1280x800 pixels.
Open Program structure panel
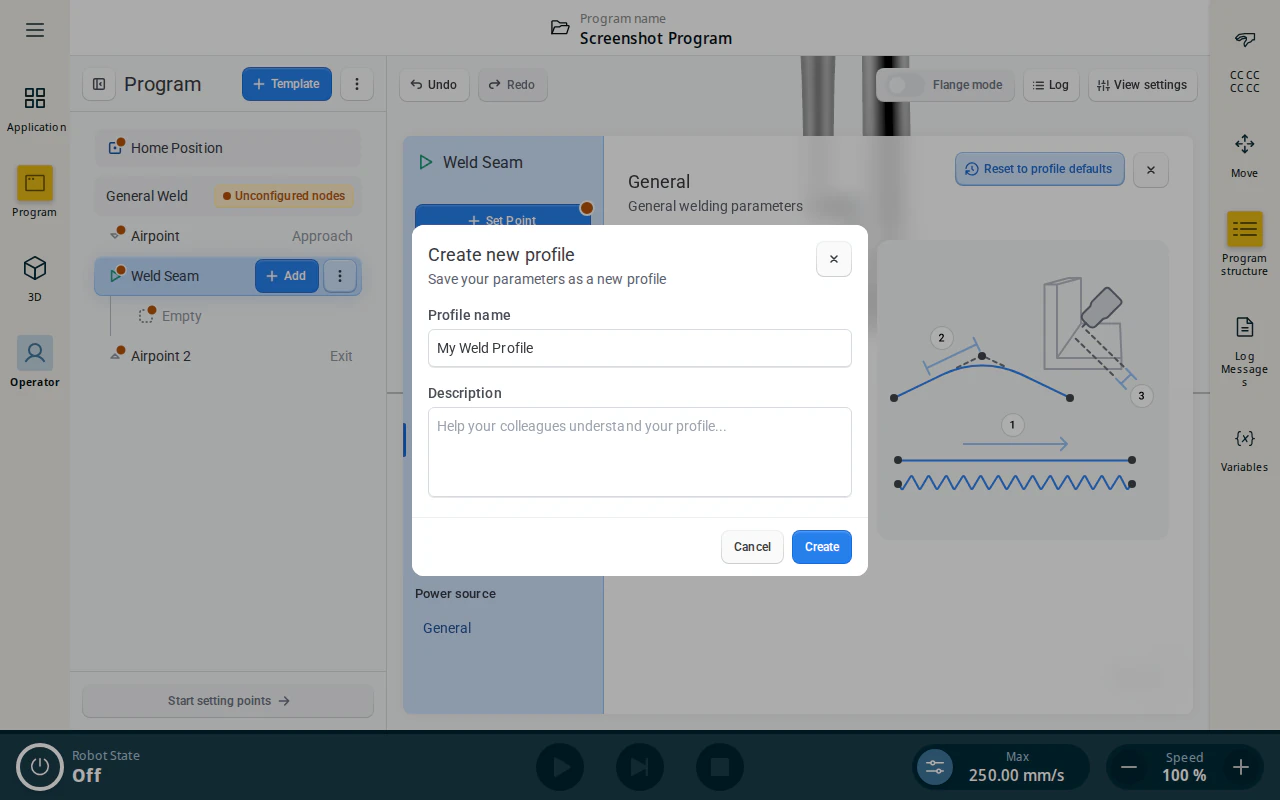click(x=1245, y=244)
